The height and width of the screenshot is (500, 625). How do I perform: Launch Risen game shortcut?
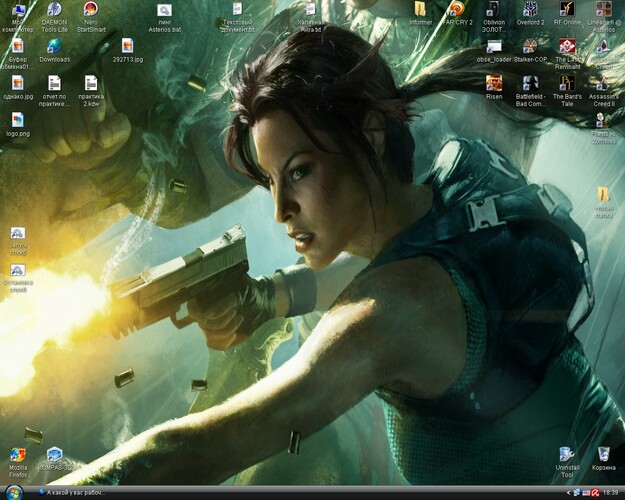493,83
